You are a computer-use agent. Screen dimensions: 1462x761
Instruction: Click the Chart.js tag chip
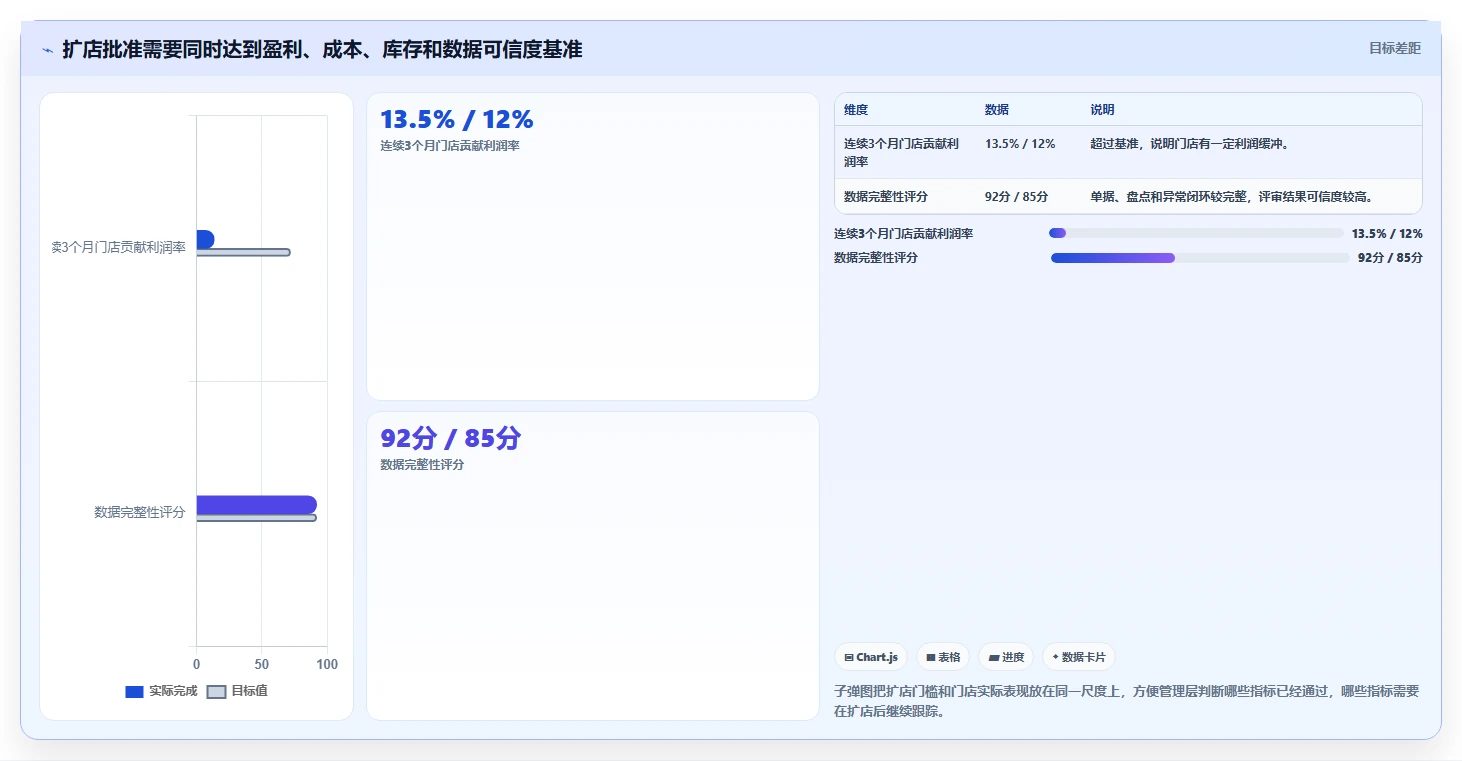[871, 657]
